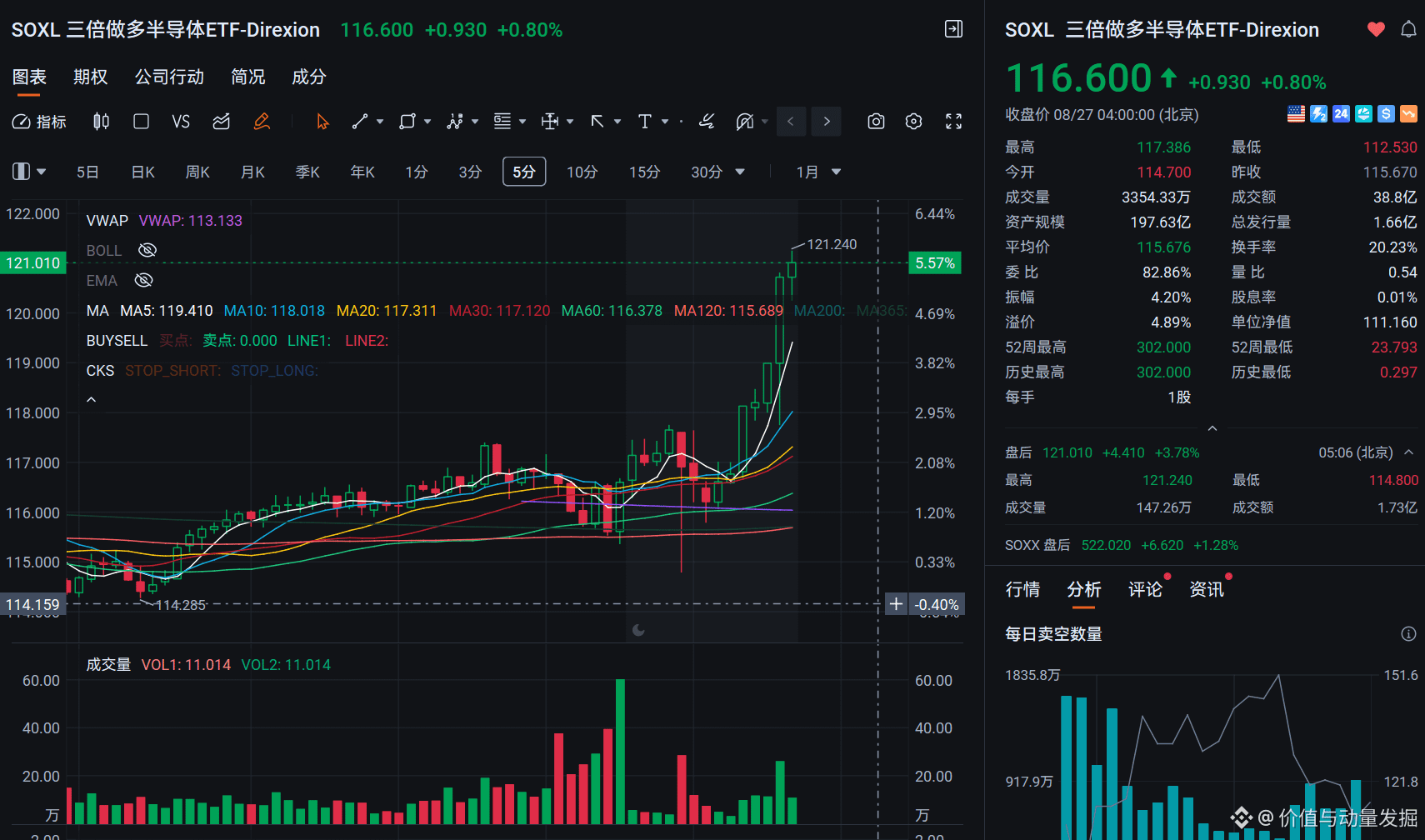Screen dimensions: 1425x840
Task: Go to previous drawing with left arrow
Action: (x=791, y=122)
